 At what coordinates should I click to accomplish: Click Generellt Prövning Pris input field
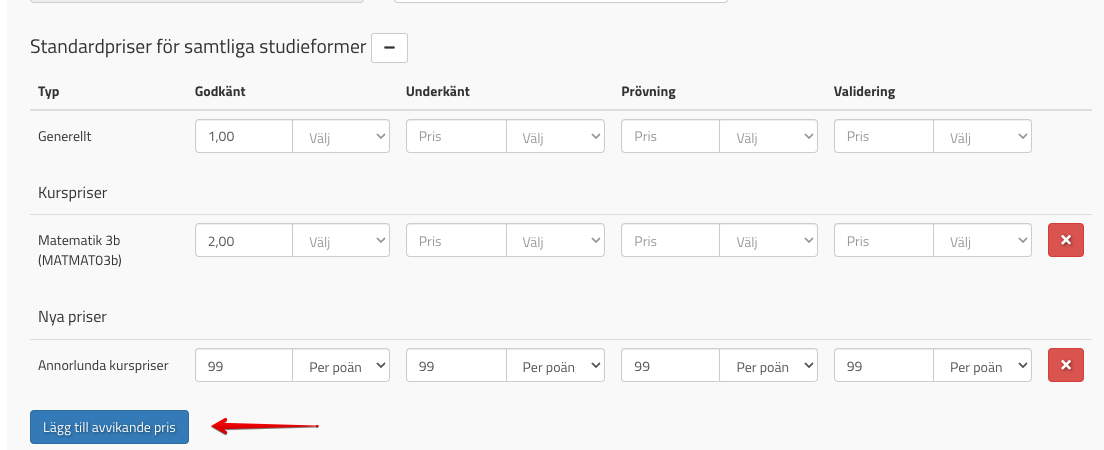[670, 137]
